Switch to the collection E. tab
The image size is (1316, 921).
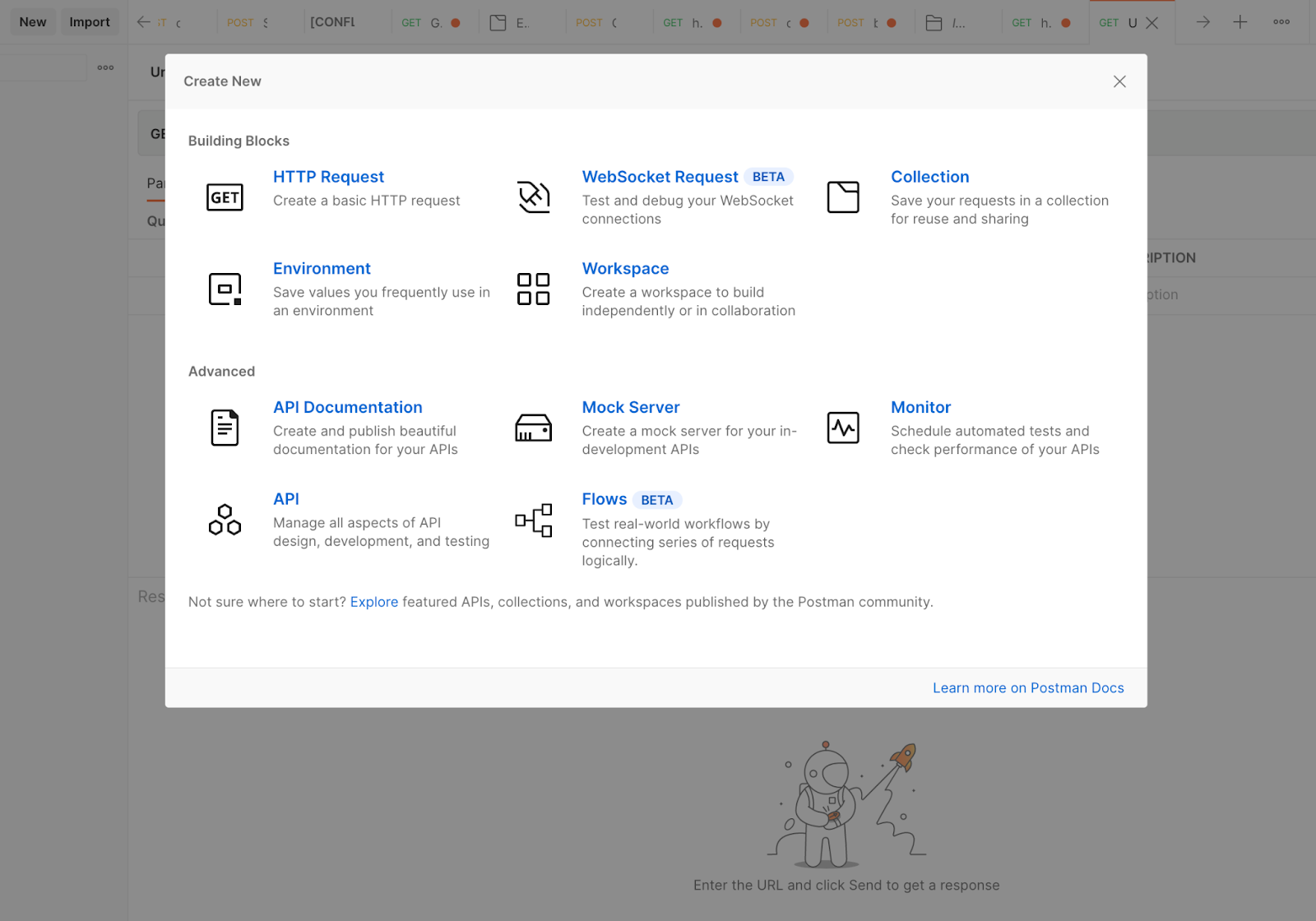point(522,22)
